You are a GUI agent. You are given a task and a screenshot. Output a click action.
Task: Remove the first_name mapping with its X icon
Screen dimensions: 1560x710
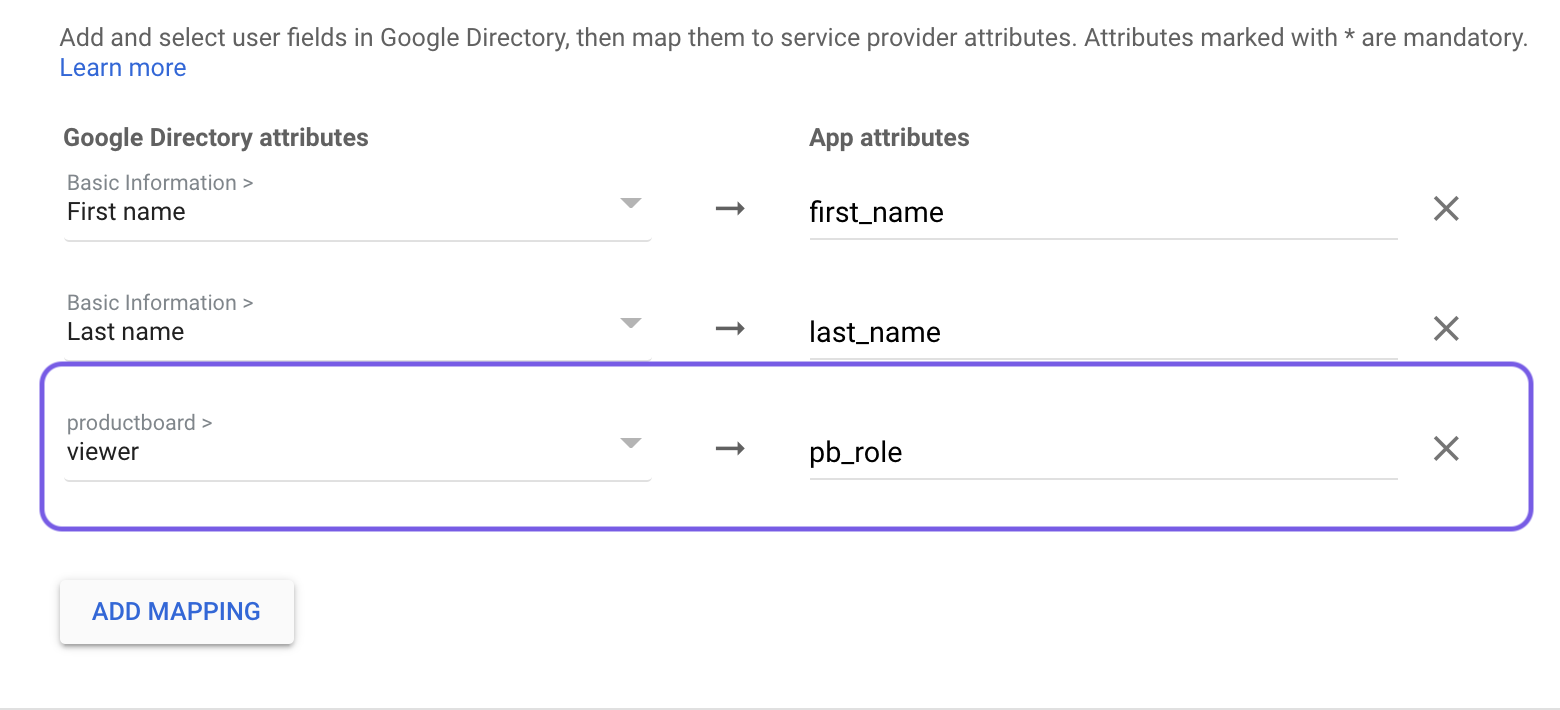(1446, 209)
